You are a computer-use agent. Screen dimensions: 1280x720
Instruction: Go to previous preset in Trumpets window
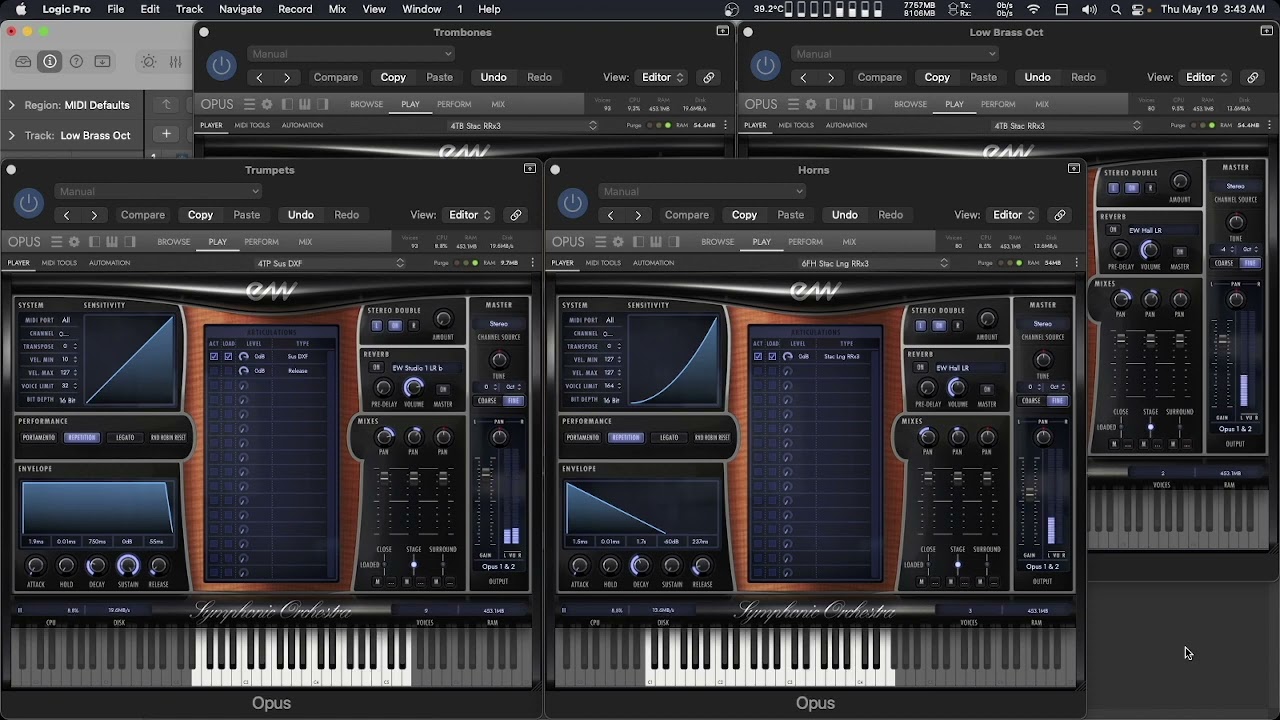click(x=67, y=215)
